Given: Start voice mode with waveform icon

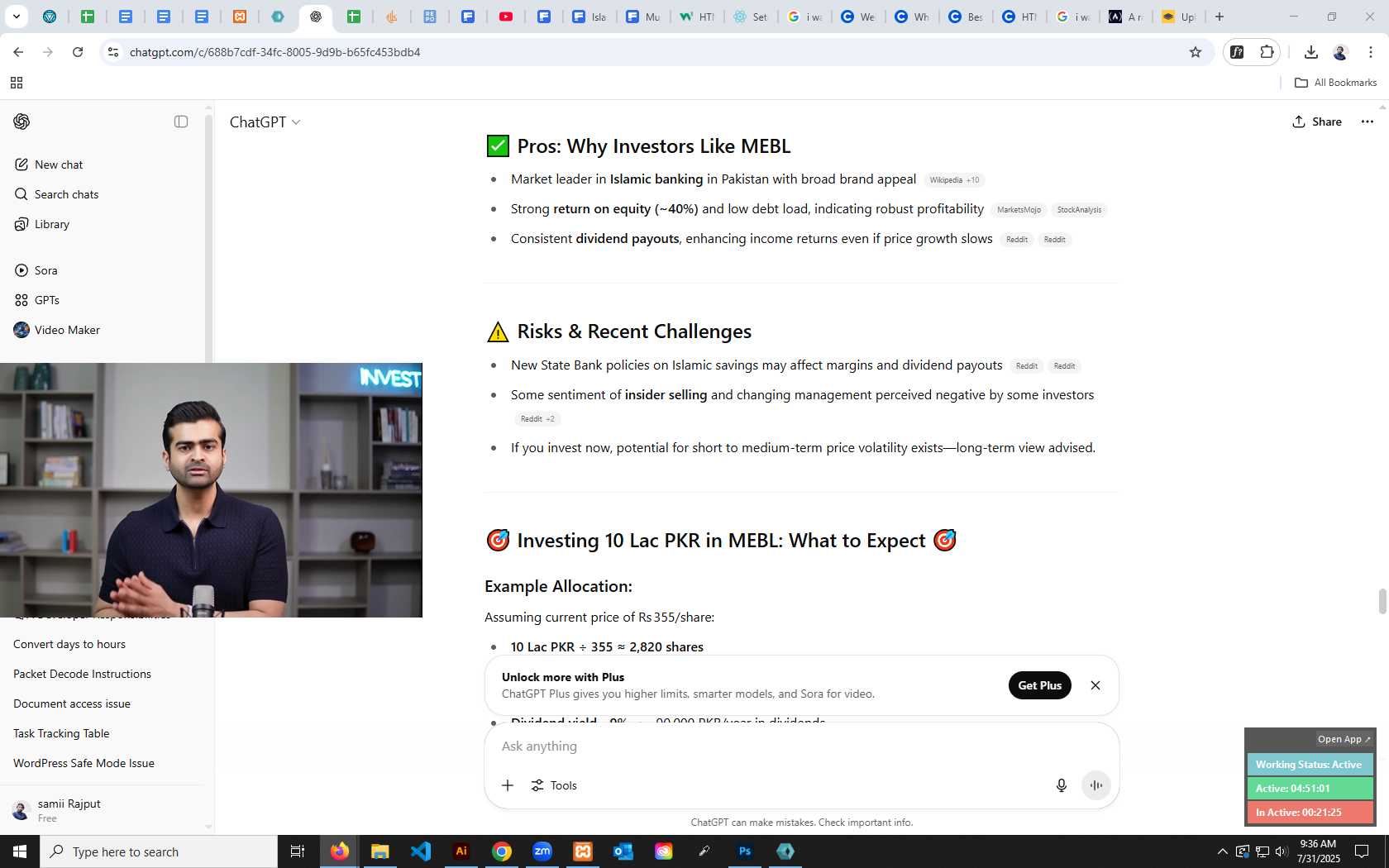Looking at the screenshot, I should click(x=1095, y=785).
